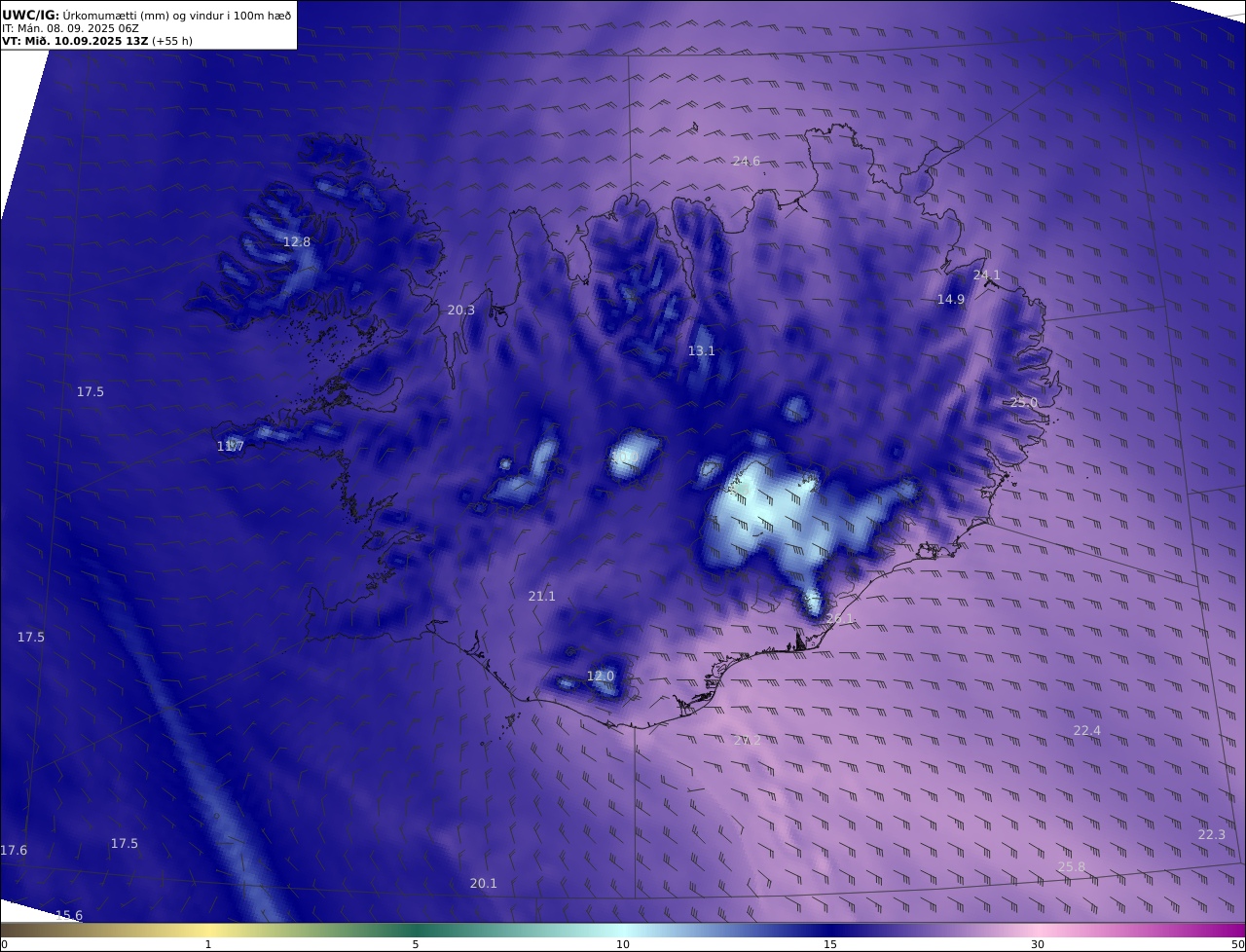Click the map value 20.1
Screen dimensions: 1246x952
(483, 884)
